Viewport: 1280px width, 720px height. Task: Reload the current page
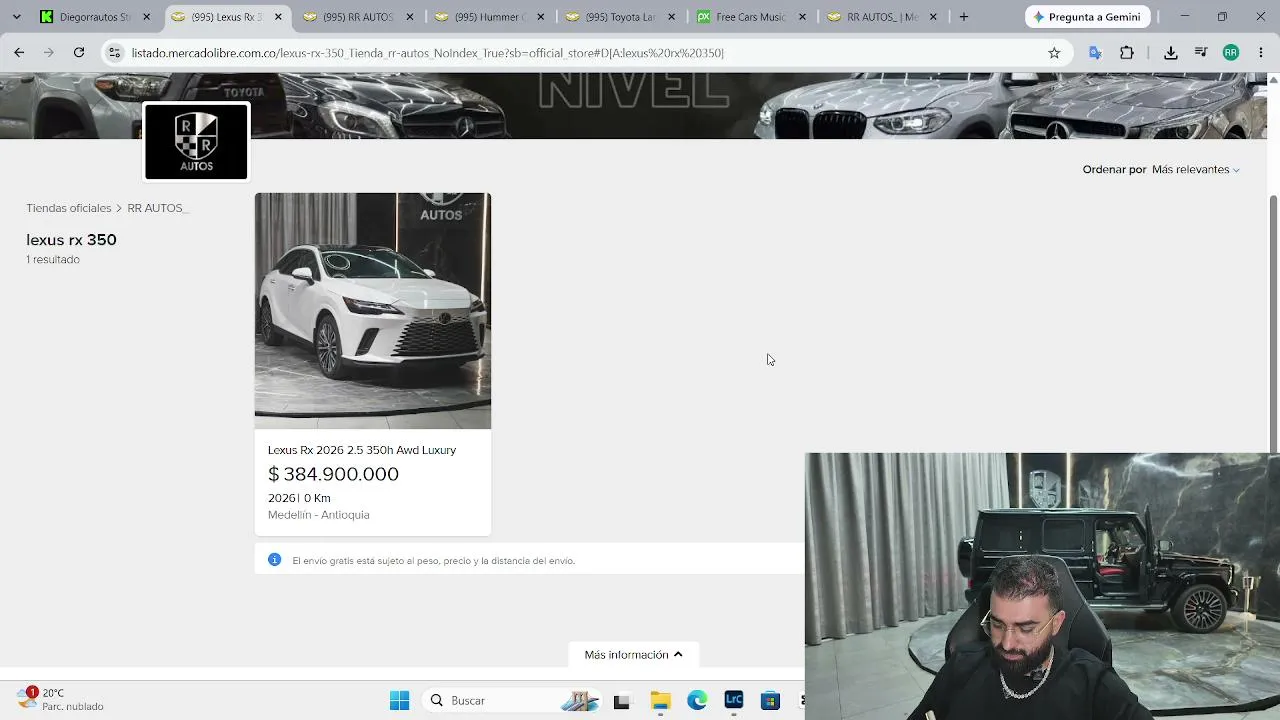[x=79, y=53]
